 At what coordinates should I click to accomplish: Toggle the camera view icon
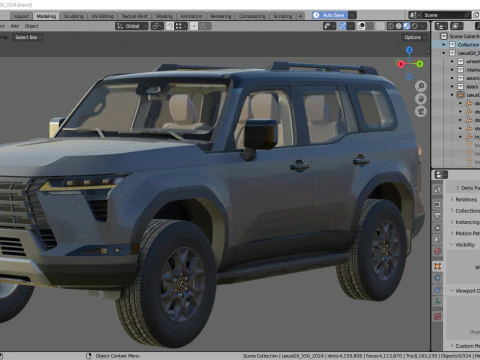point(421,111)
